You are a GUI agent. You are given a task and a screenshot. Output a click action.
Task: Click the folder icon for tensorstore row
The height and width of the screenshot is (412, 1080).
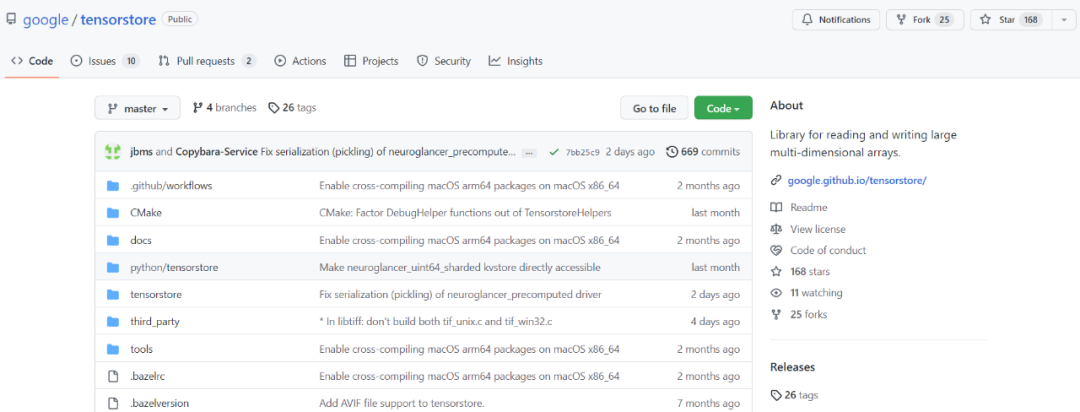click(x=114, y=295)
